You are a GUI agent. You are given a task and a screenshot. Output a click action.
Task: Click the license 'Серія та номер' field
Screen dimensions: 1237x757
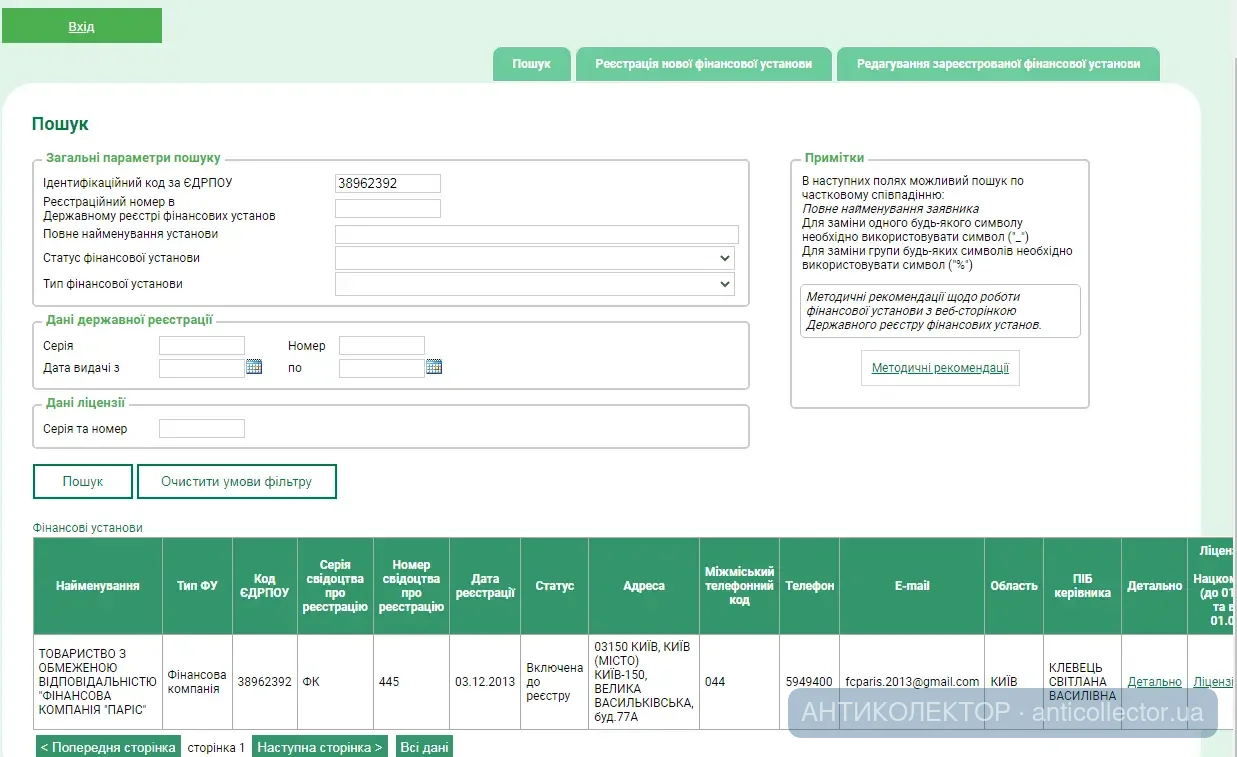point(202,429)
